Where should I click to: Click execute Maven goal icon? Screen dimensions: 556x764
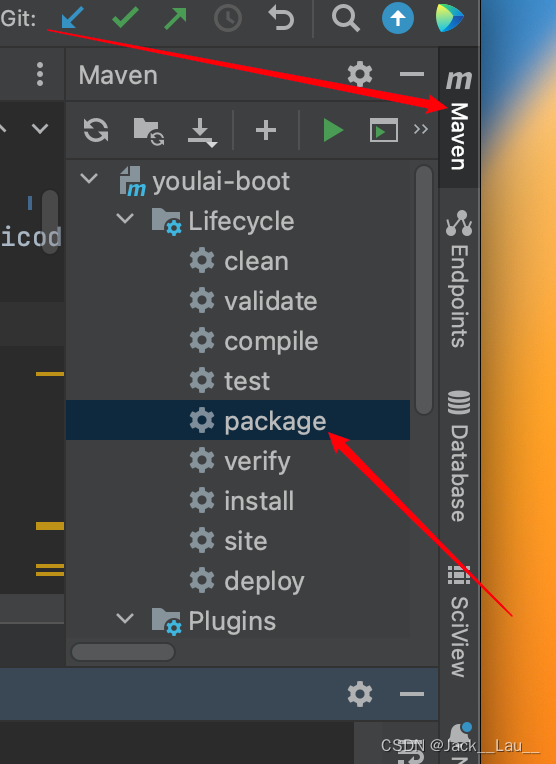pos(384,130)
